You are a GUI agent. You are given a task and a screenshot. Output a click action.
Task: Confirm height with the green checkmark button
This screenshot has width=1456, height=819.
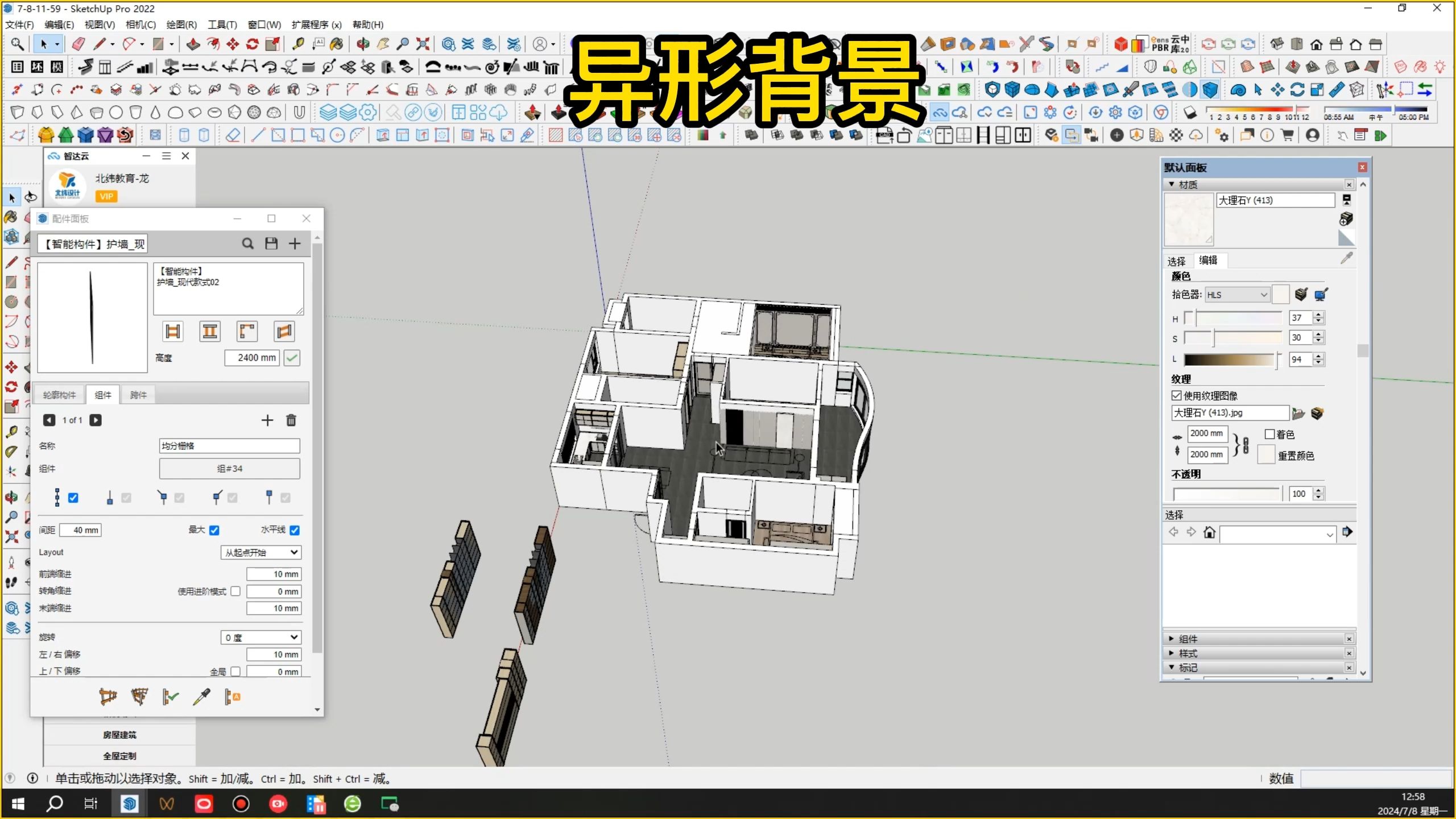click(x=292, y=358)
